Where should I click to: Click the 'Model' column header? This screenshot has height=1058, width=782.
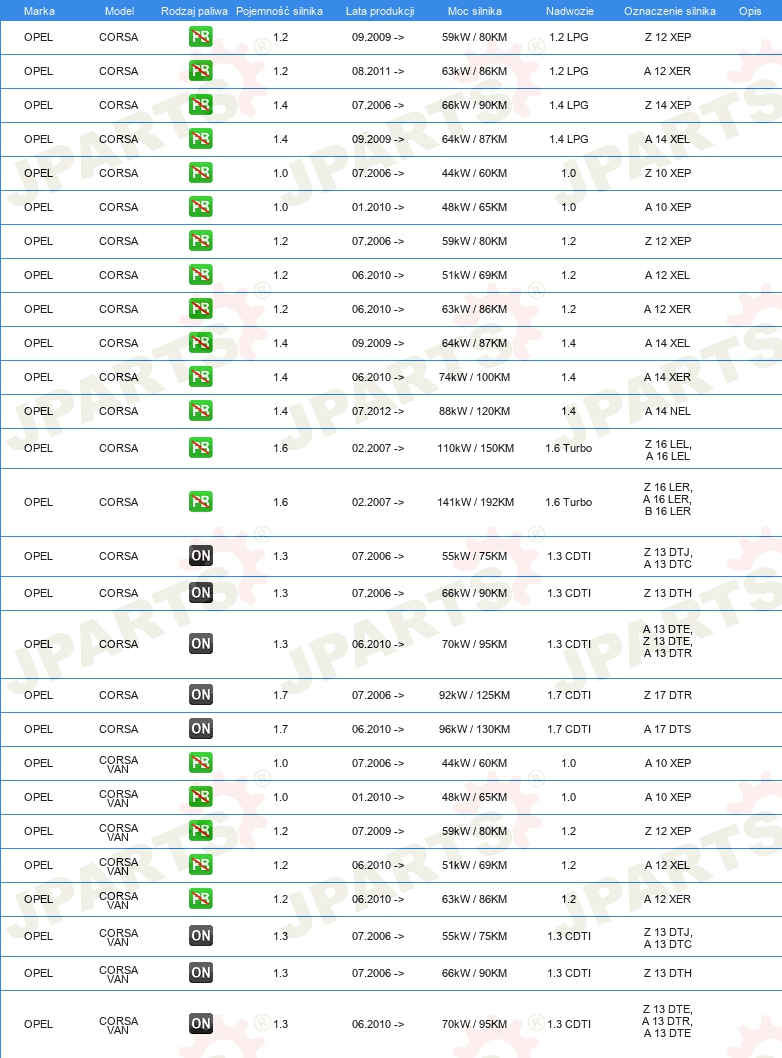(x=119, y=11)
